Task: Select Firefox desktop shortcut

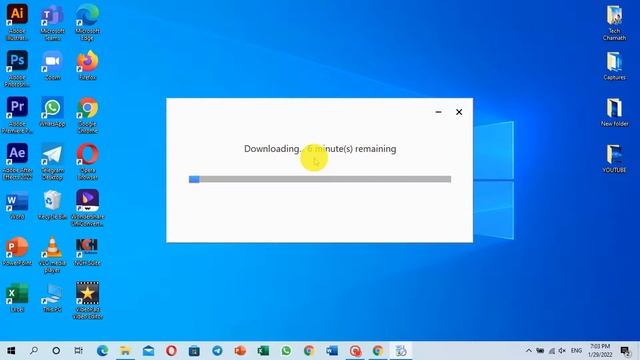Action: [x=87, y=65]
